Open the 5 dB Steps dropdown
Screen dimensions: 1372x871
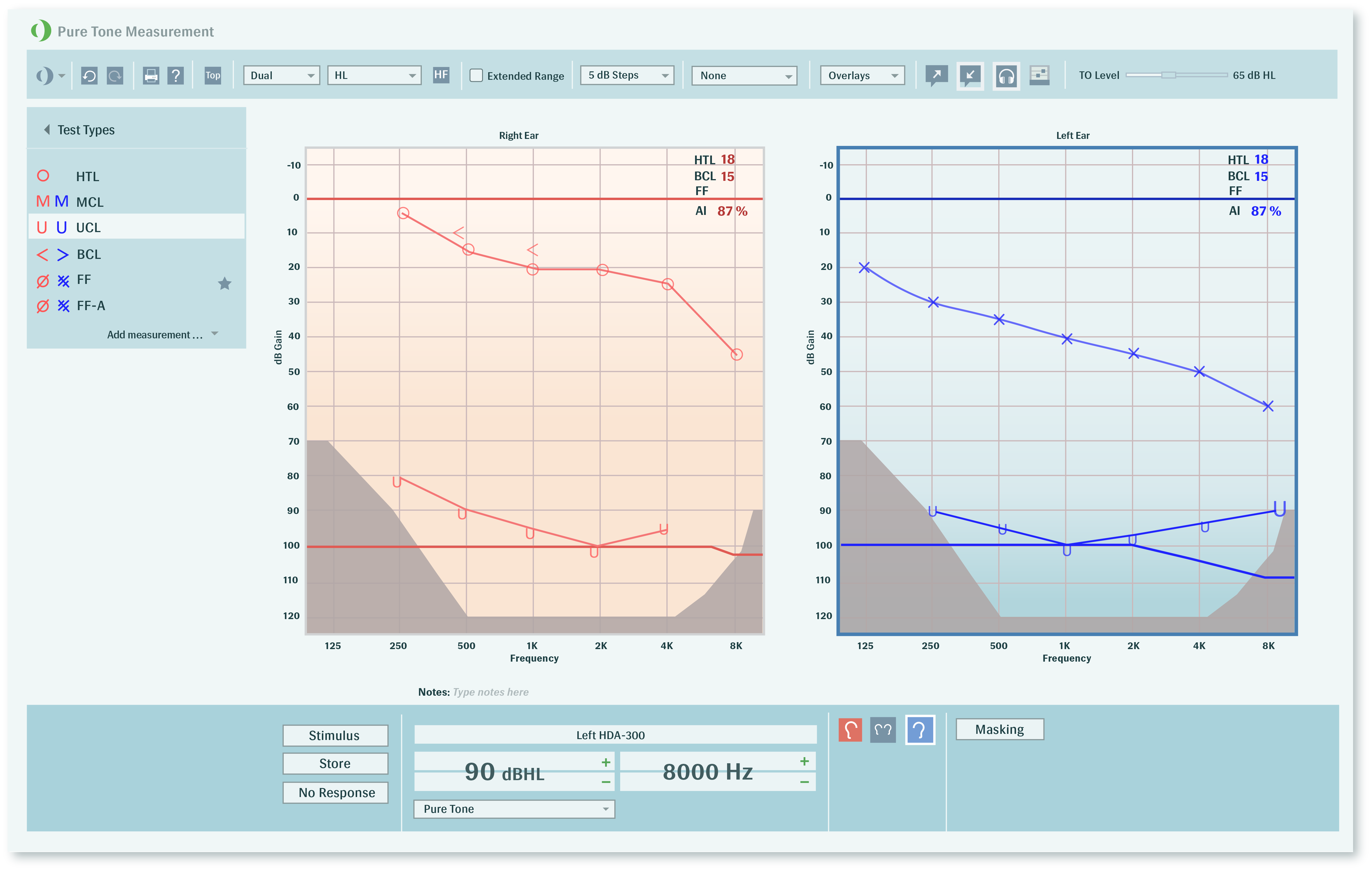[626, 75]
